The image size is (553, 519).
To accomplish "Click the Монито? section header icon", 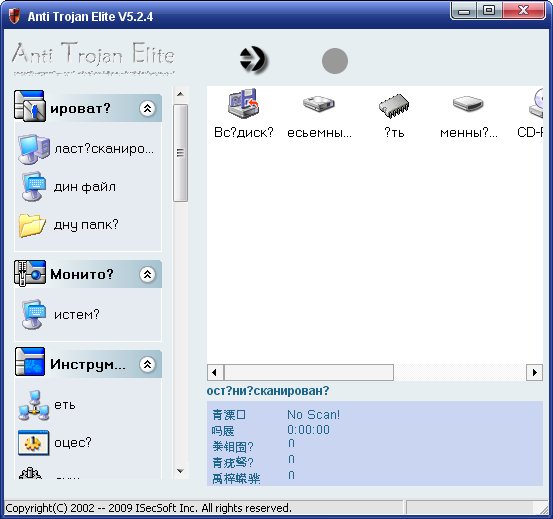I will tap(30, 273).
